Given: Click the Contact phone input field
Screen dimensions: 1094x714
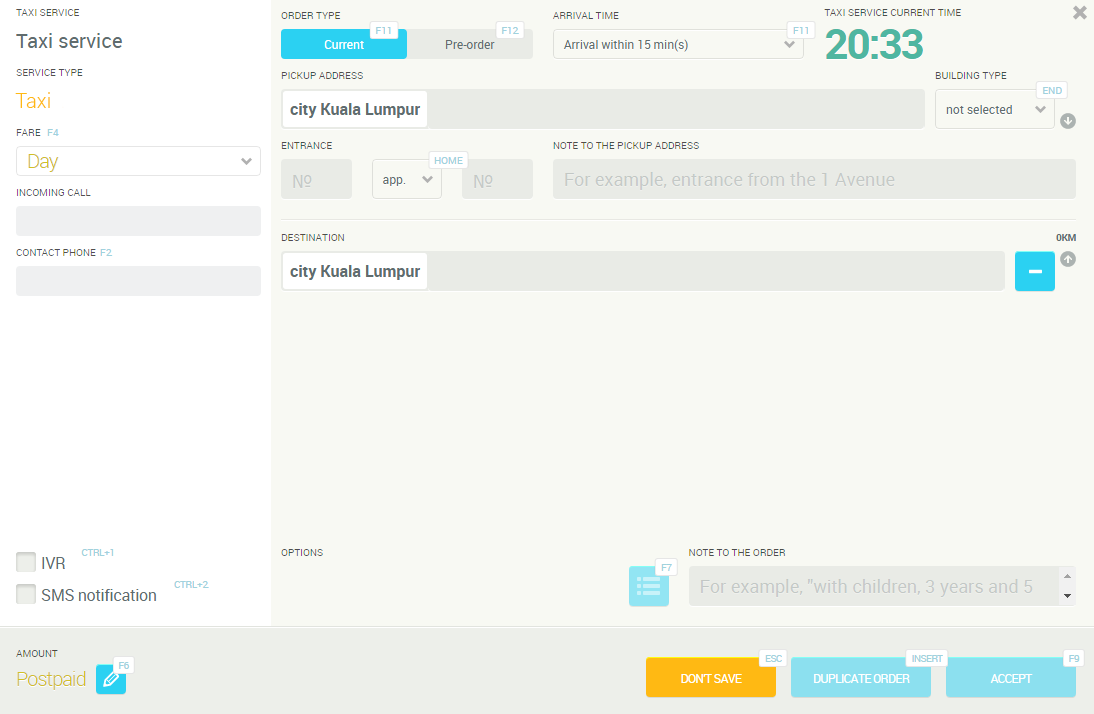Looking at the screenshot, I should point(138,281).
